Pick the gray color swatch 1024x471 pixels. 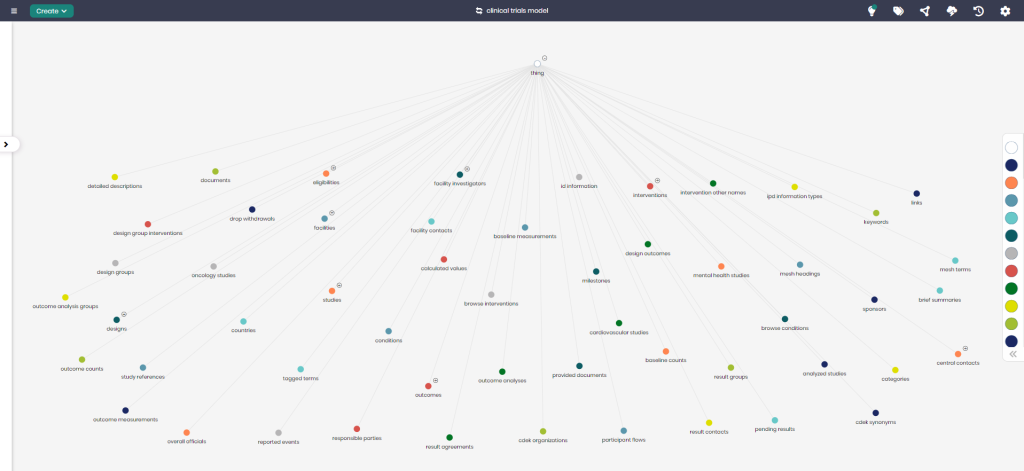[1011, 253]
